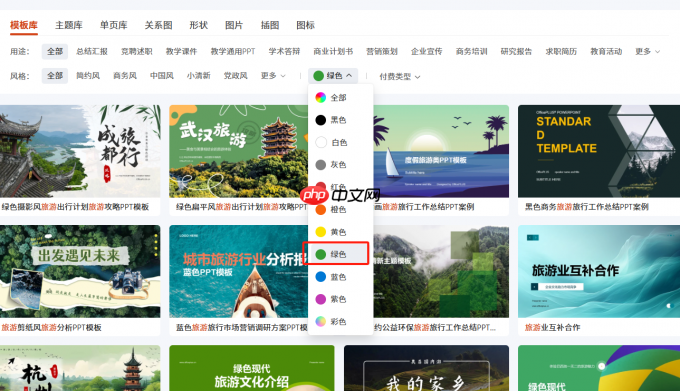Switch to the 图标 tab
The image size is (680, 391).
pyautogui.click(x=305, y=25)
